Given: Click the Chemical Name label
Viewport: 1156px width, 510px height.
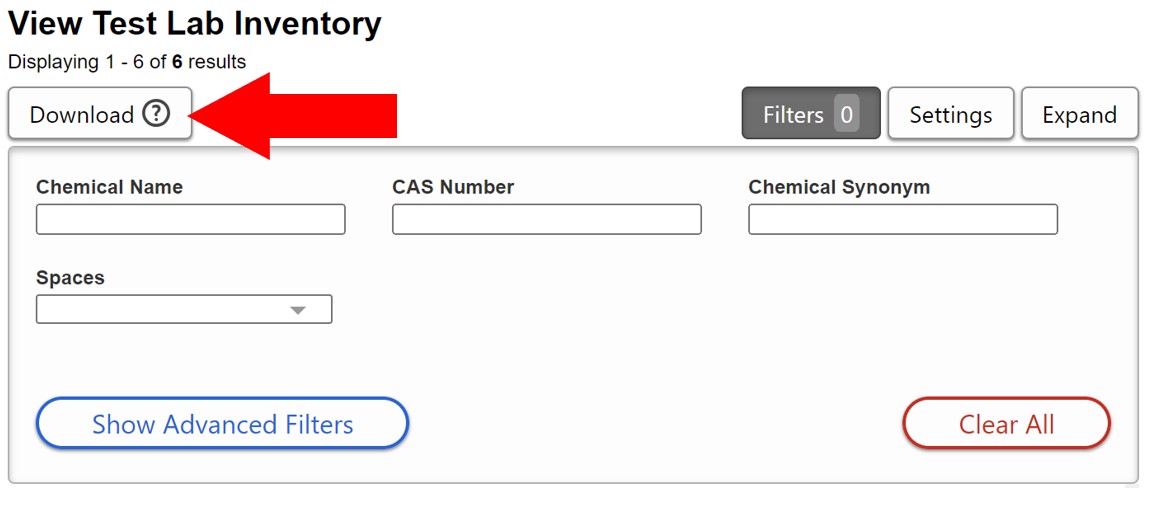Looking at the screenshot, I should coord(109,187).
